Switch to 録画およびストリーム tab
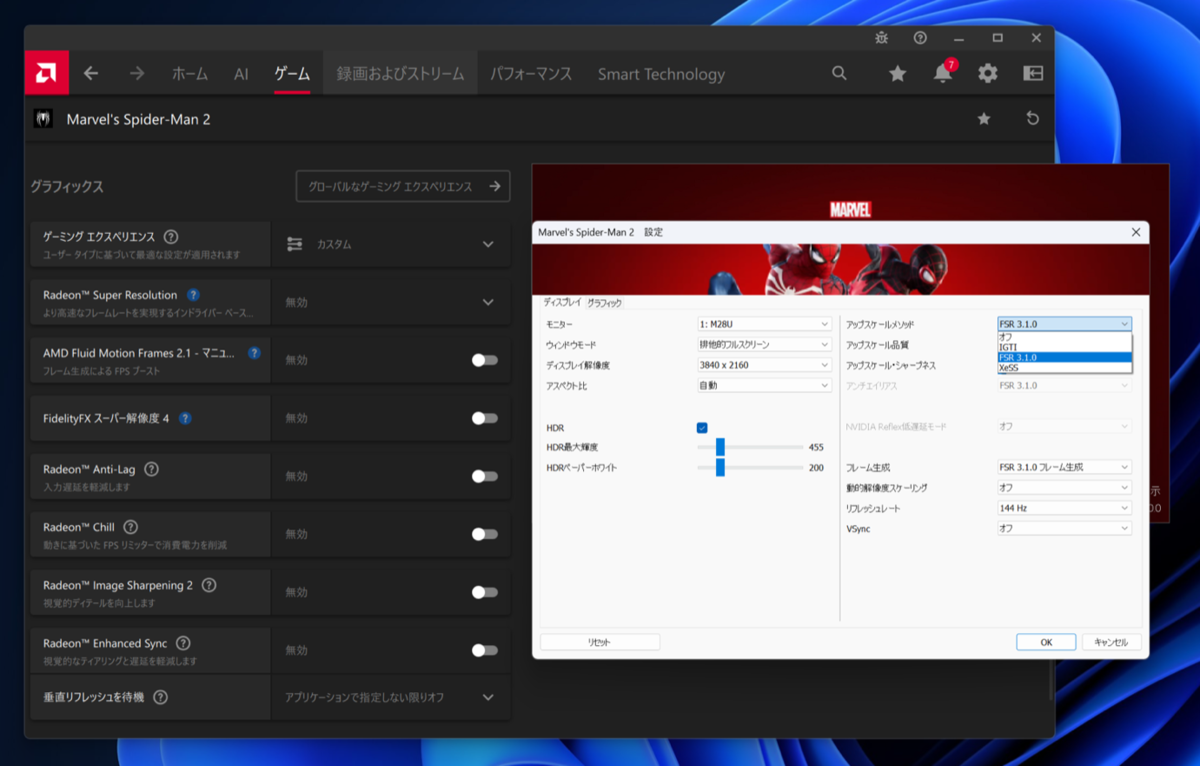The image size is (1200, 766). pos(400,74)
